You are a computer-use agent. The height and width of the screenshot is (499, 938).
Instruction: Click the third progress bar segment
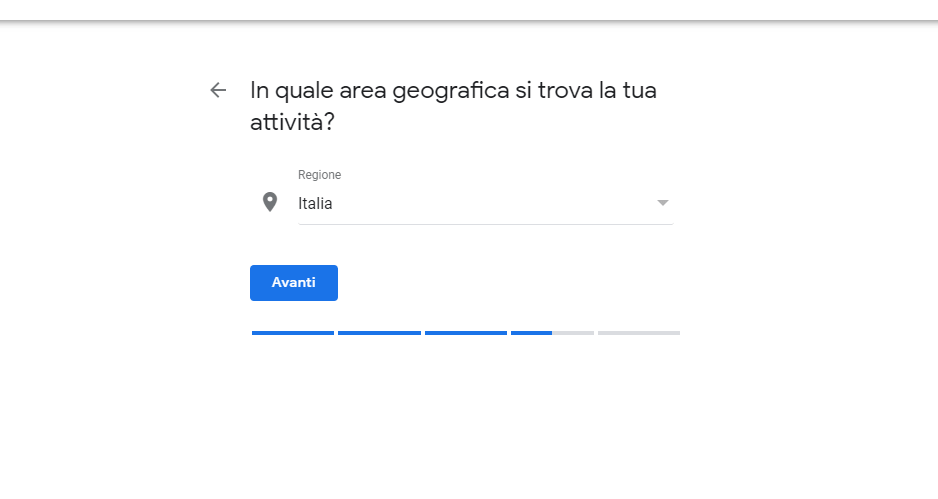pyautogui.click(x=466, y=333)
